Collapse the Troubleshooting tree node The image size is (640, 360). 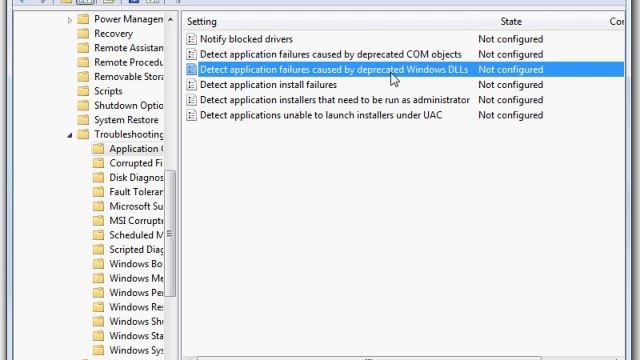click(70, 135)
